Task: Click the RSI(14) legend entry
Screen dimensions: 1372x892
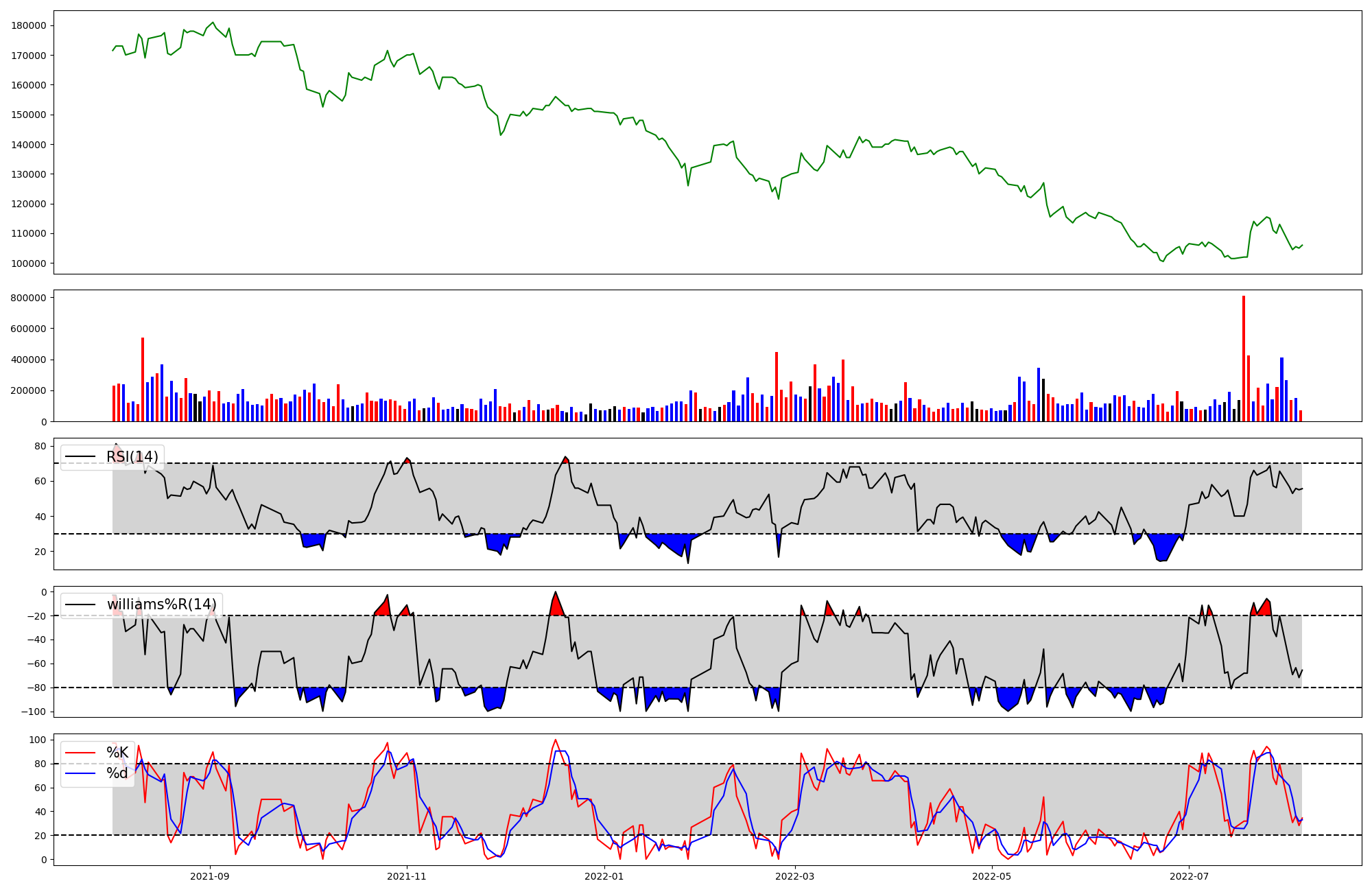Action: [x=132, y=457]
